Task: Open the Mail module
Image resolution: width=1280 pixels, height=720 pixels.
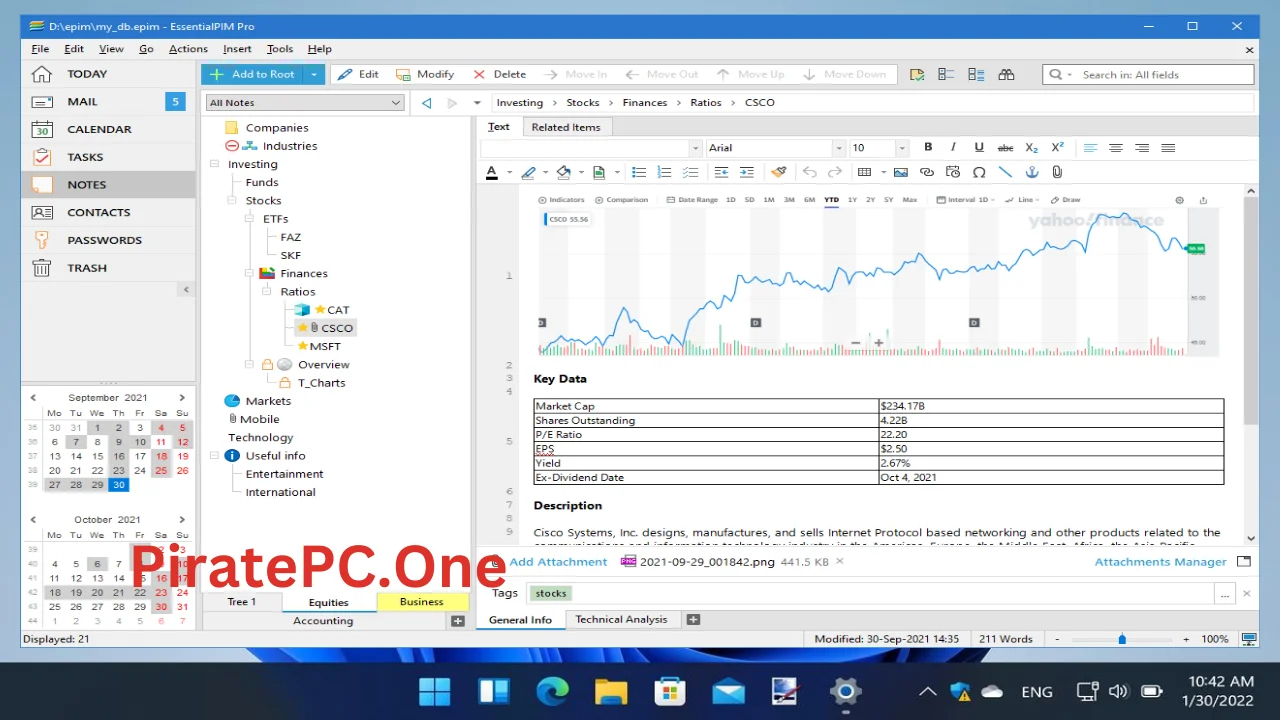Action: coord(108,101)
